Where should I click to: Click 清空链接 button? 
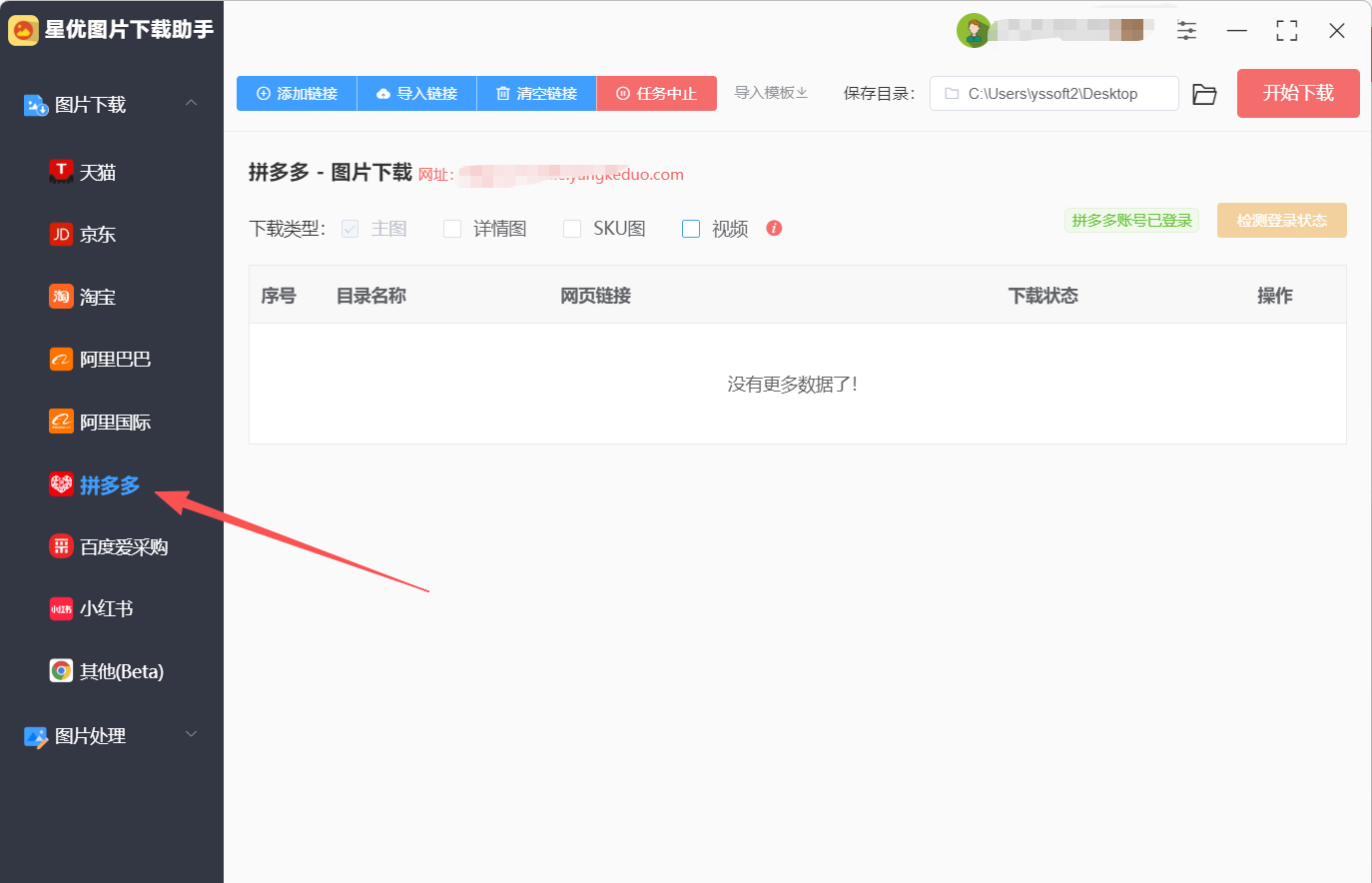536,94
